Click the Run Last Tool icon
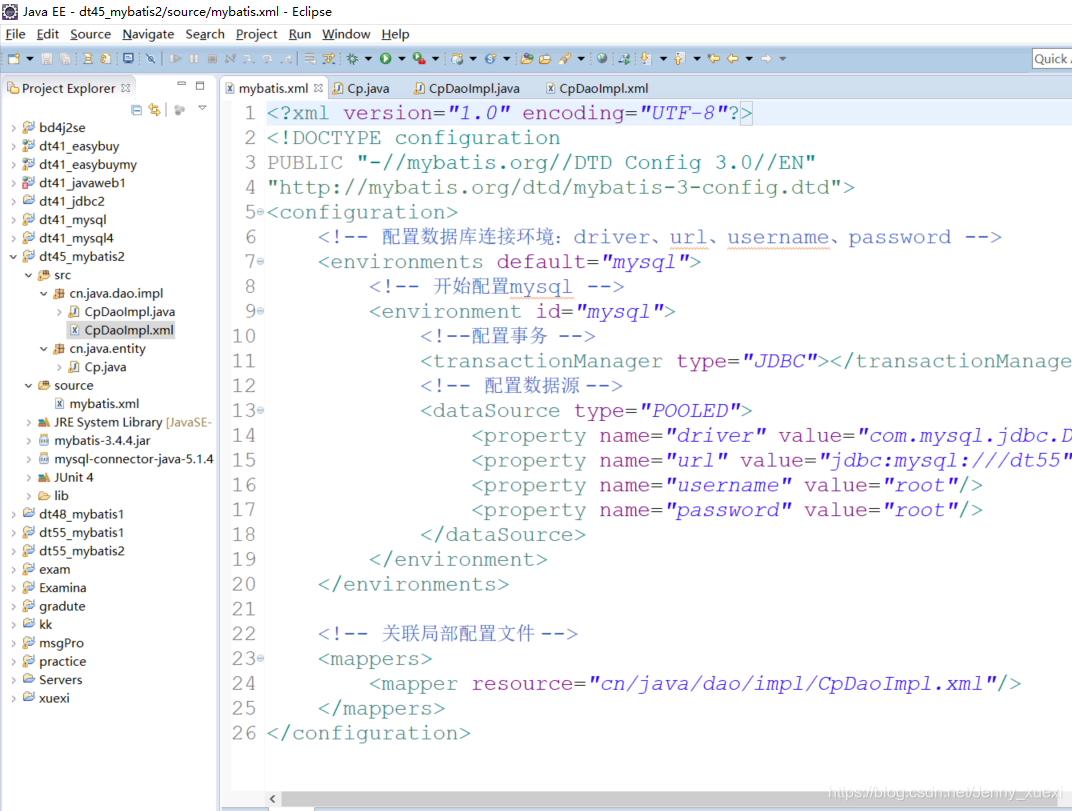Screen dimensions: 1072x811 click(419, 59)
